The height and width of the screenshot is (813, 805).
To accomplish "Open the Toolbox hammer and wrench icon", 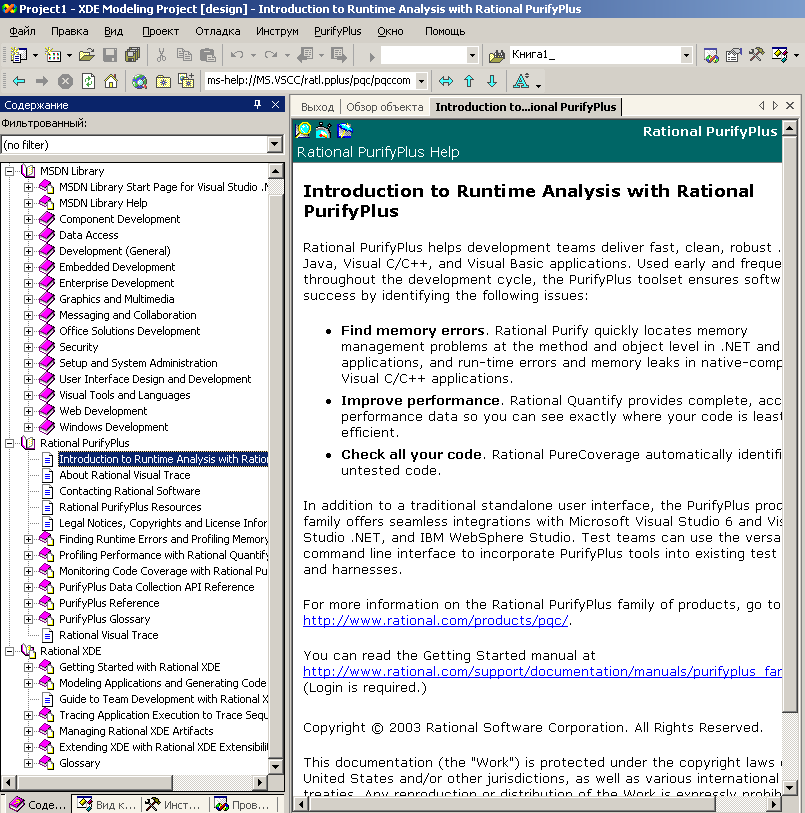I will click(756, 54).
